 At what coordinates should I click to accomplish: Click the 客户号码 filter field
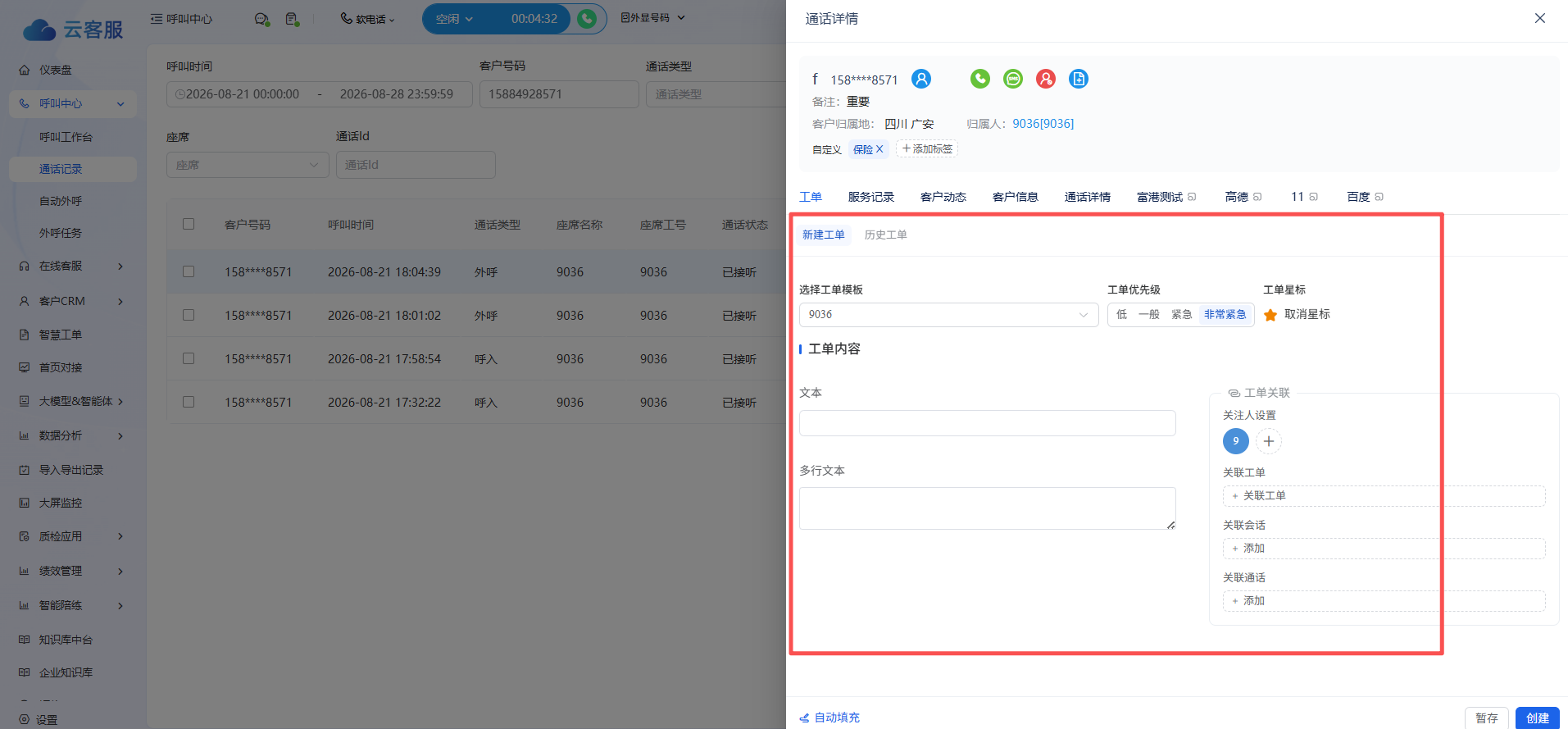[x=559, y=94]
